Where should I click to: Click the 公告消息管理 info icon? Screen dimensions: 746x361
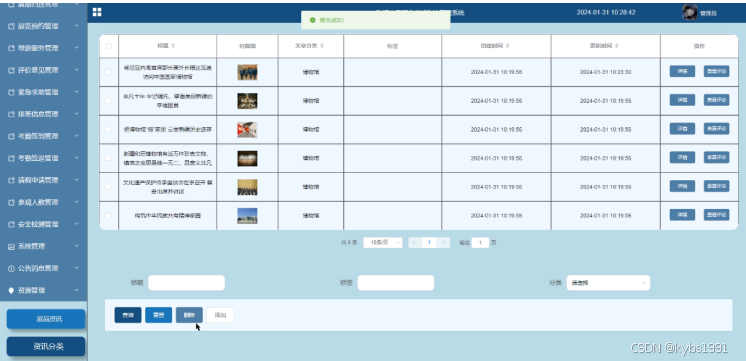coord(11,268)
